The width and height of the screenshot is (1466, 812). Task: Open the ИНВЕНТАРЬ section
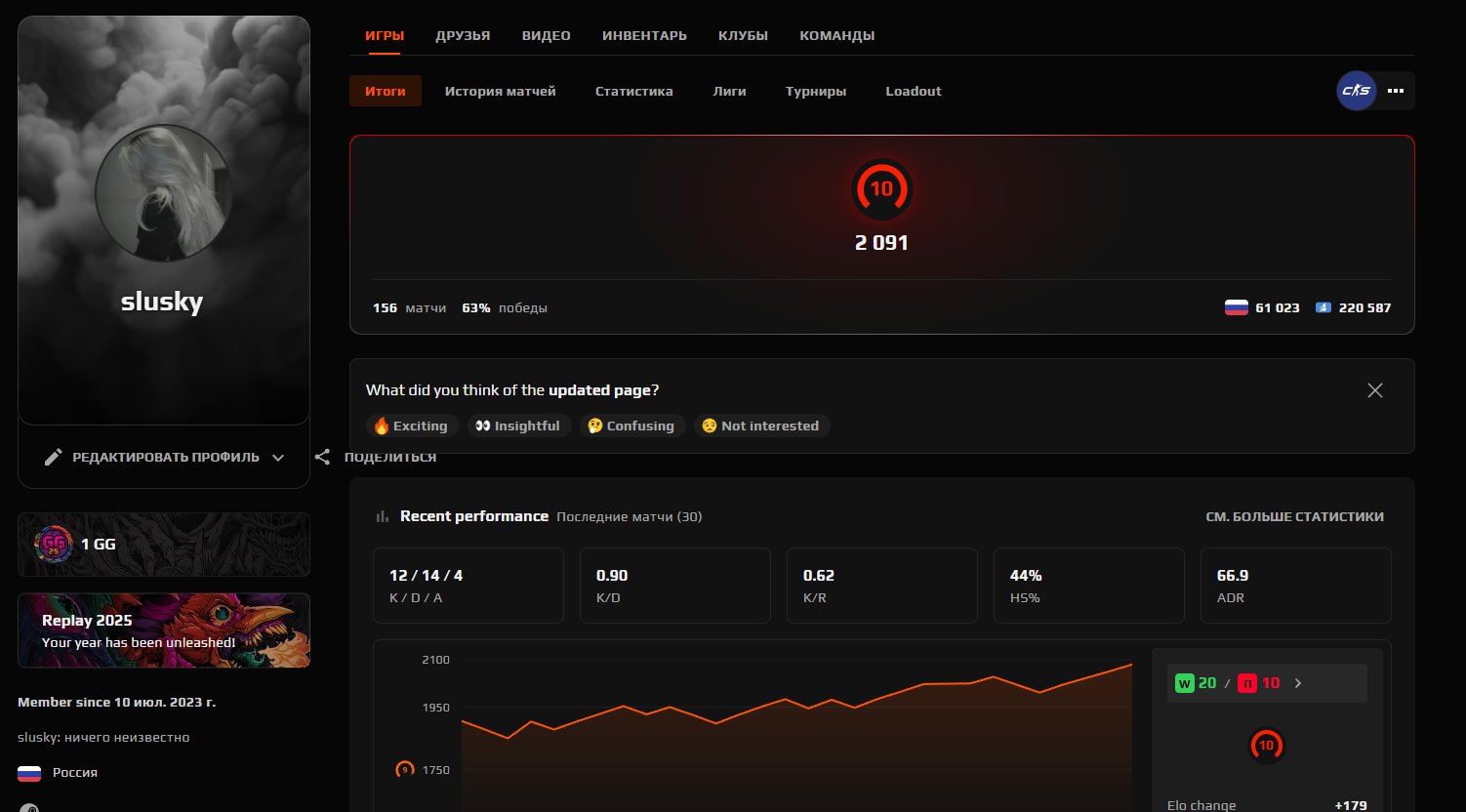point(644,34)
